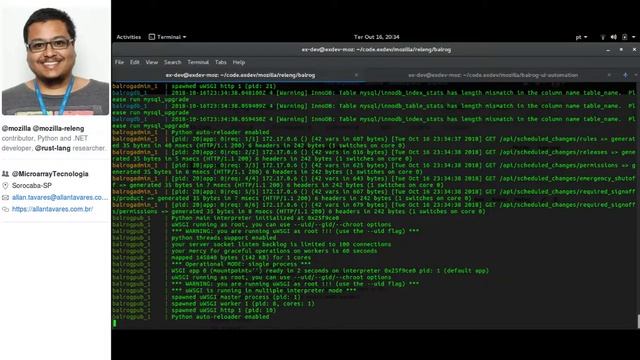Close the releng/balrog terminal tab
Viewport: 640px width, 360px height.
(x=356, y=75)
